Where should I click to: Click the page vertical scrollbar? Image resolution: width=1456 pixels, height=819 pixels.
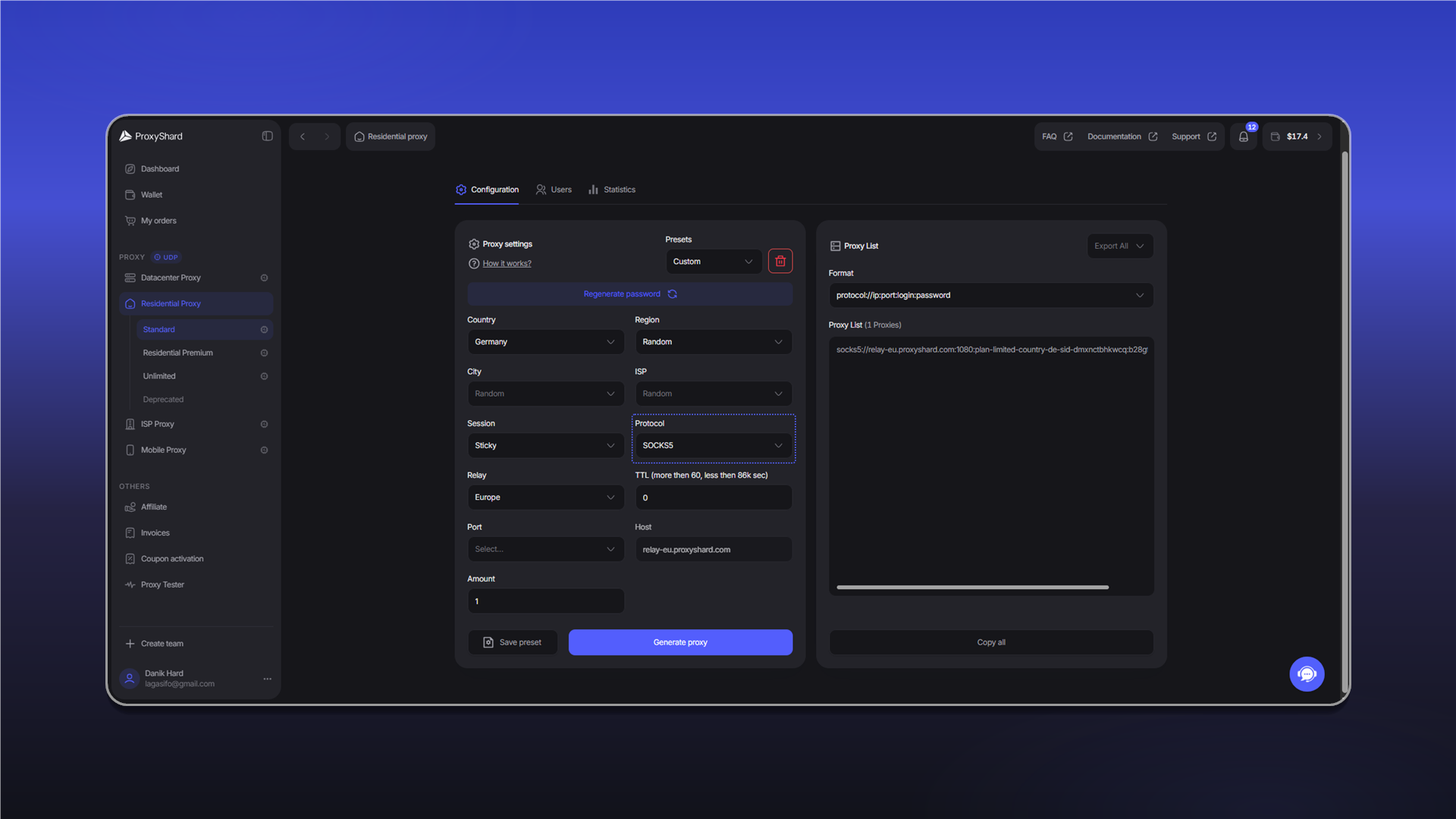pos(1345,421)
